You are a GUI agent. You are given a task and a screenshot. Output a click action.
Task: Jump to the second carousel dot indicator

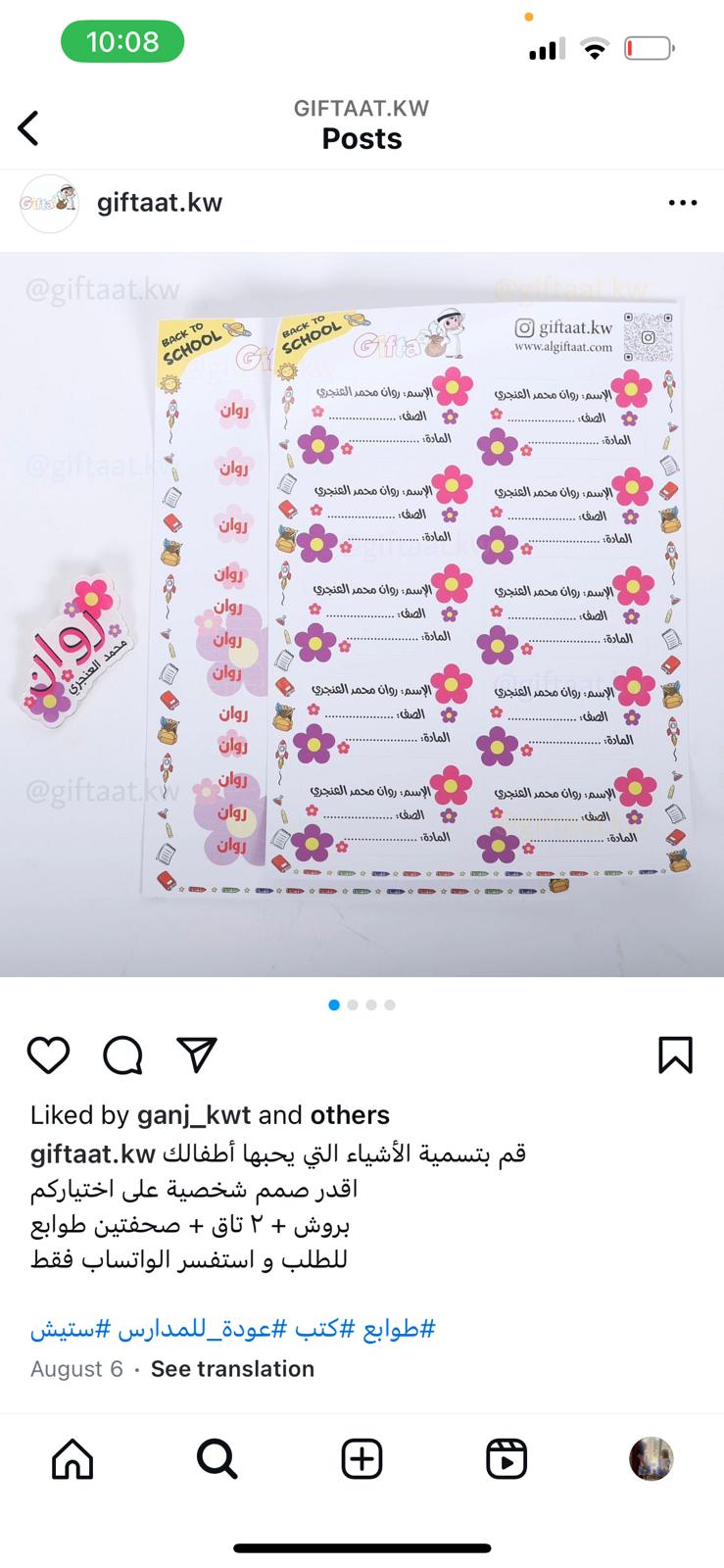pyautogui.click(x=353, y=1004)
